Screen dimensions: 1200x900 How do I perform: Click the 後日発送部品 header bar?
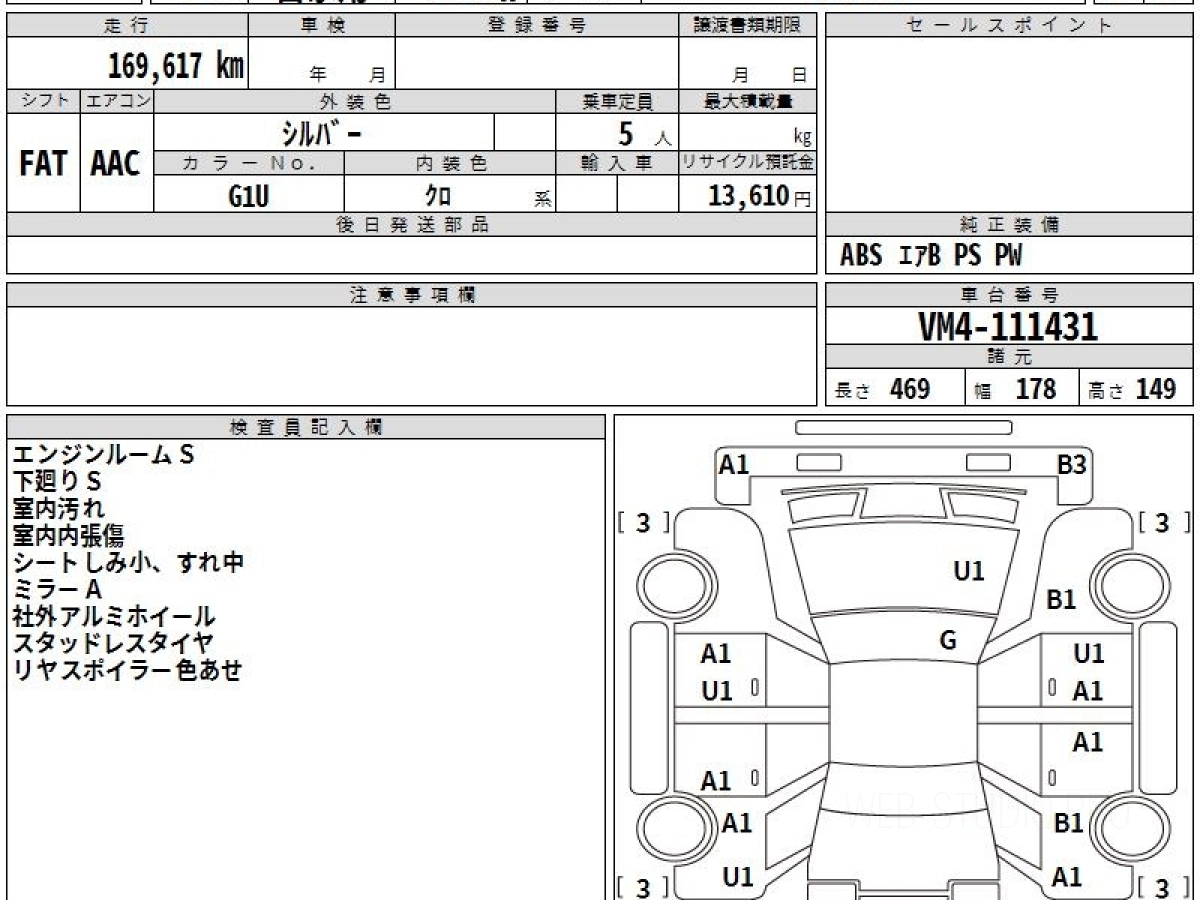(412, 225)
